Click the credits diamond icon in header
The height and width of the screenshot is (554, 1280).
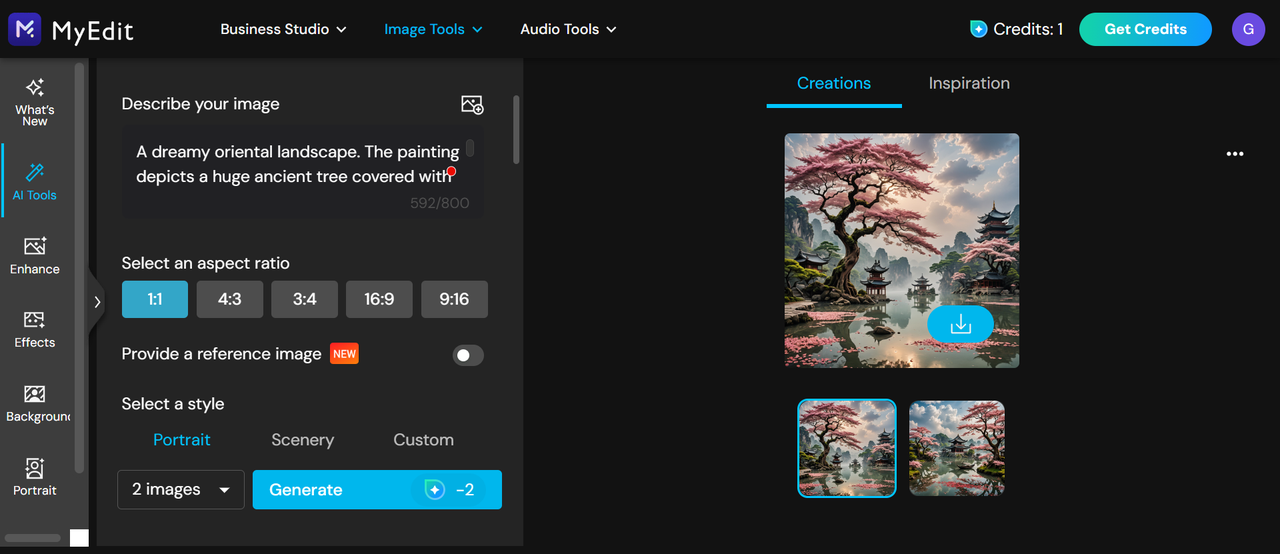pos(978,29)
